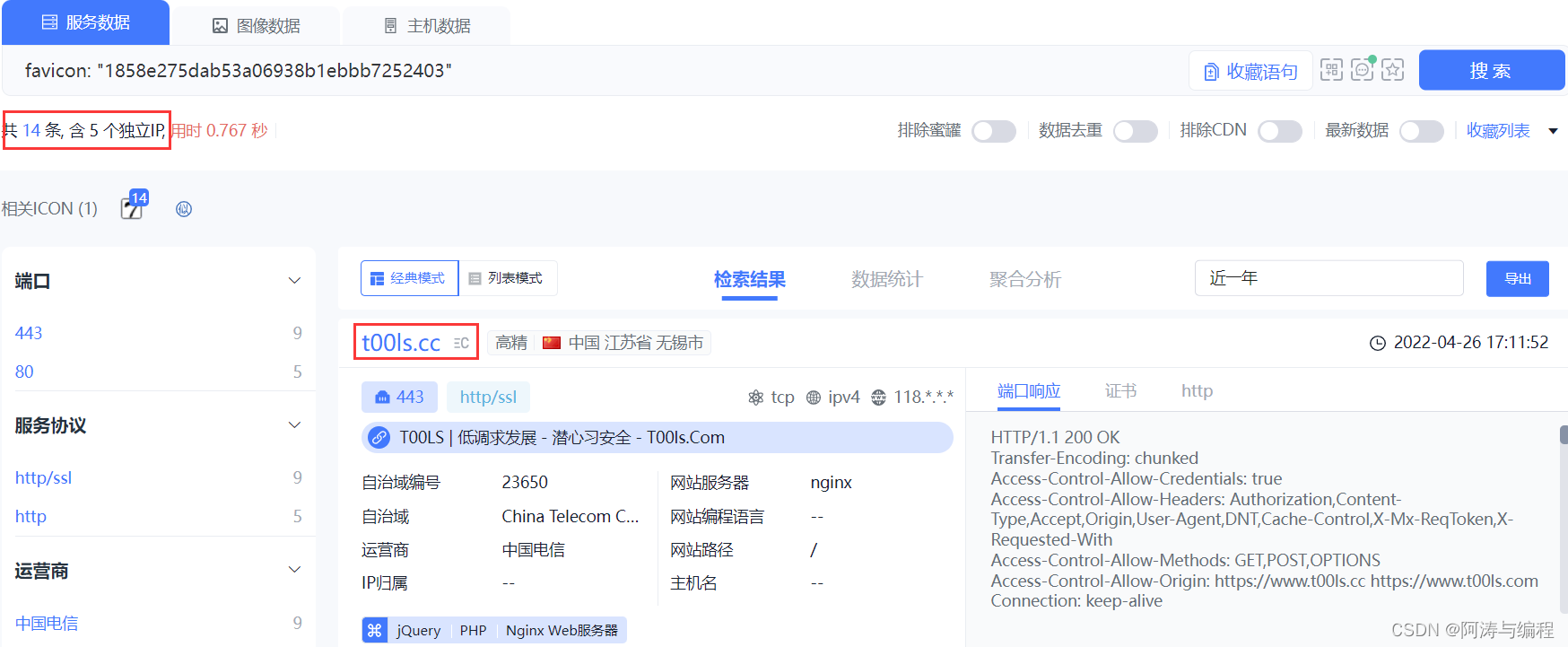1568x647 pixels.
Task: Open the 数据统计 tab
Action: pyautogui.click(x=887, y=279)
